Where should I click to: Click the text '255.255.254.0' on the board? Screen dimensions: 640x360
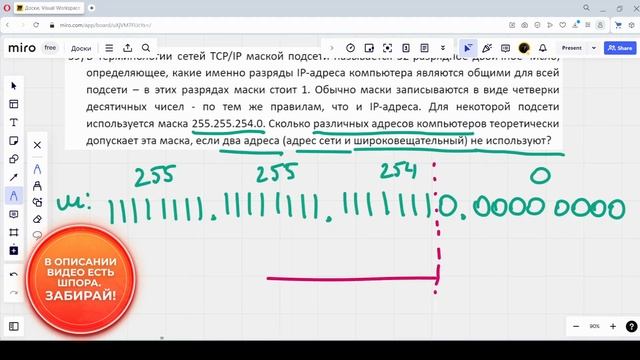coord(228,123)
